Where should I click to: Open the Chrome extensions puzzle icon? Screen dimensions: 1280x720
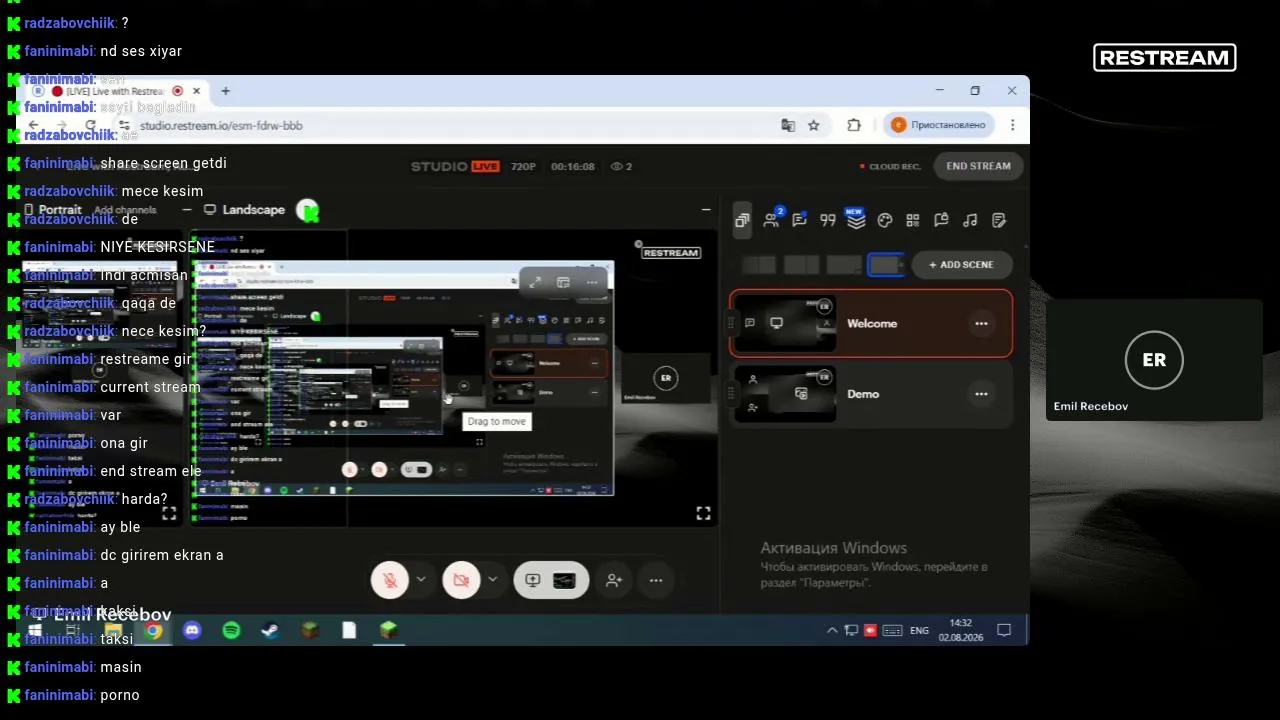pyautogui.click(x=854, y=125)
